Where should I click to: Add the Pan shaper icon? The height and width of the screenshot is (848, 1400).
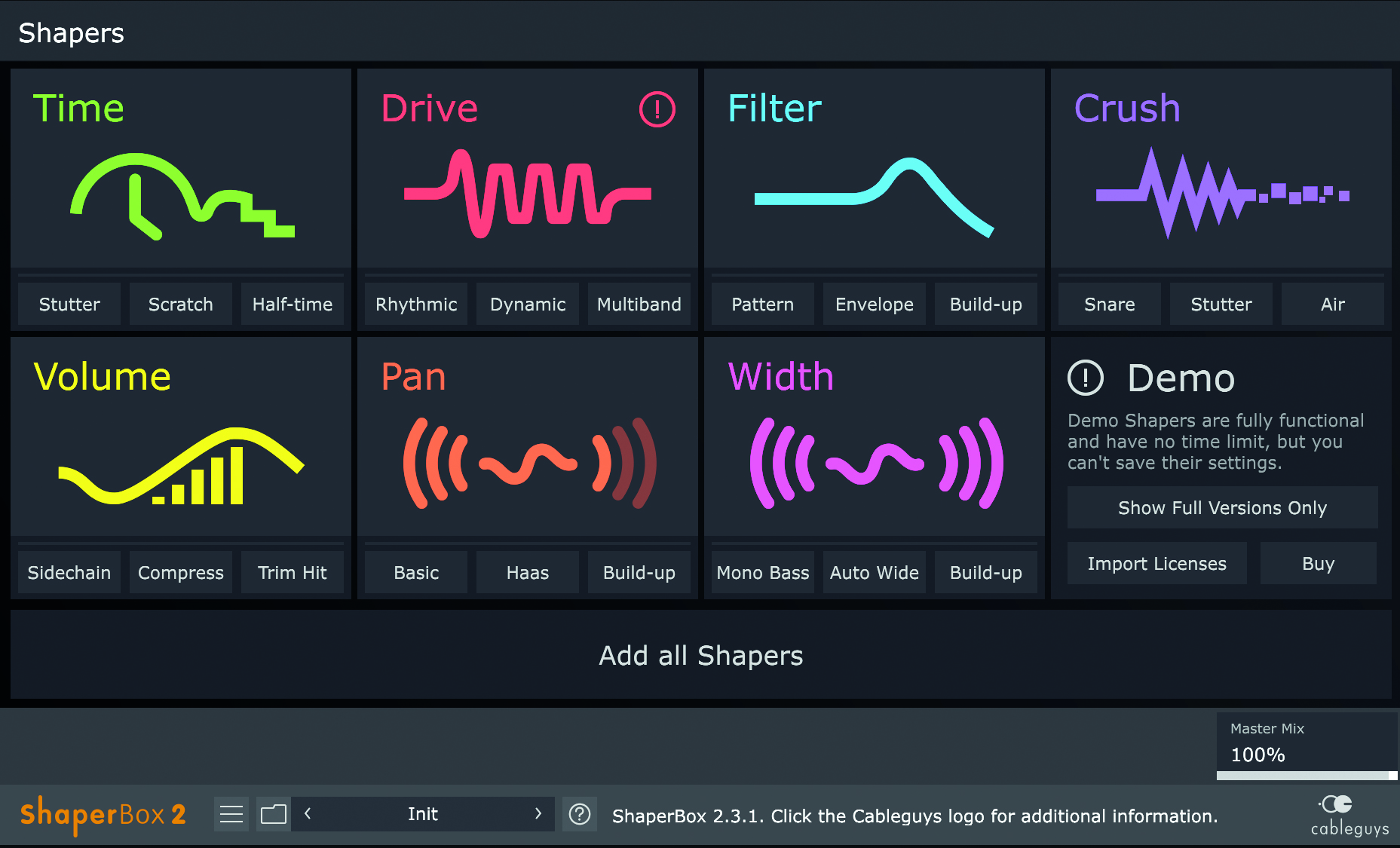[x=529, y=463]
